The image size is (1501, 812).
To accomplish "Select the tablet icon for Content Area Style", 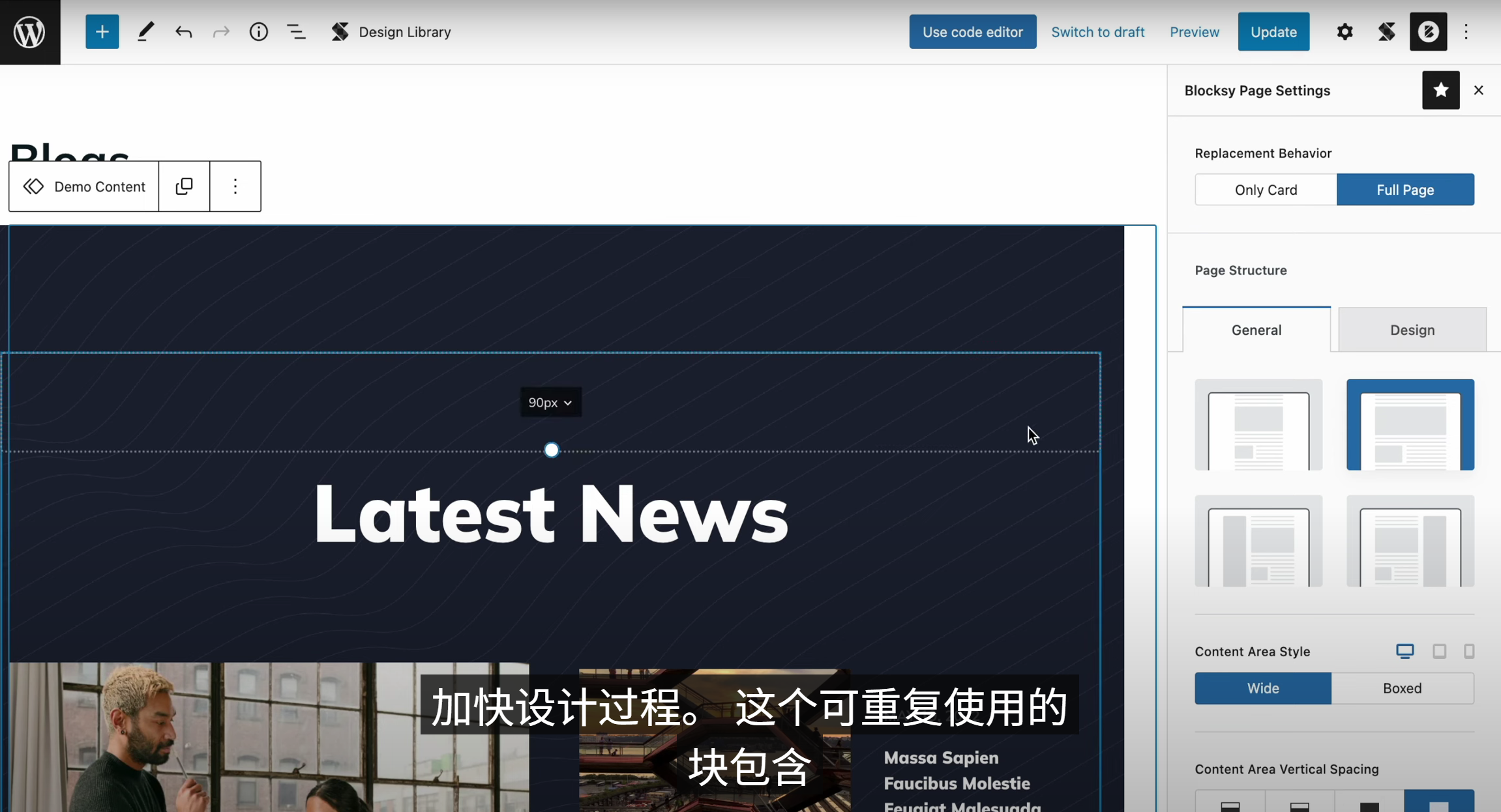I will 1439,651.
